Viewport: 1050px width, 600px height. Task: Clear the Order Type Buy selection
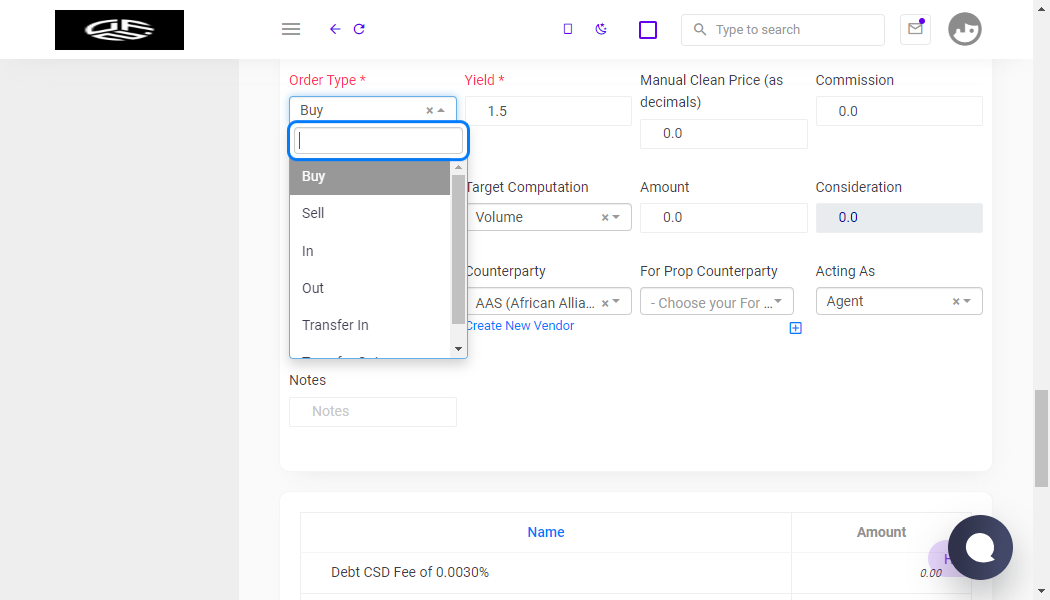click(429, 110)
